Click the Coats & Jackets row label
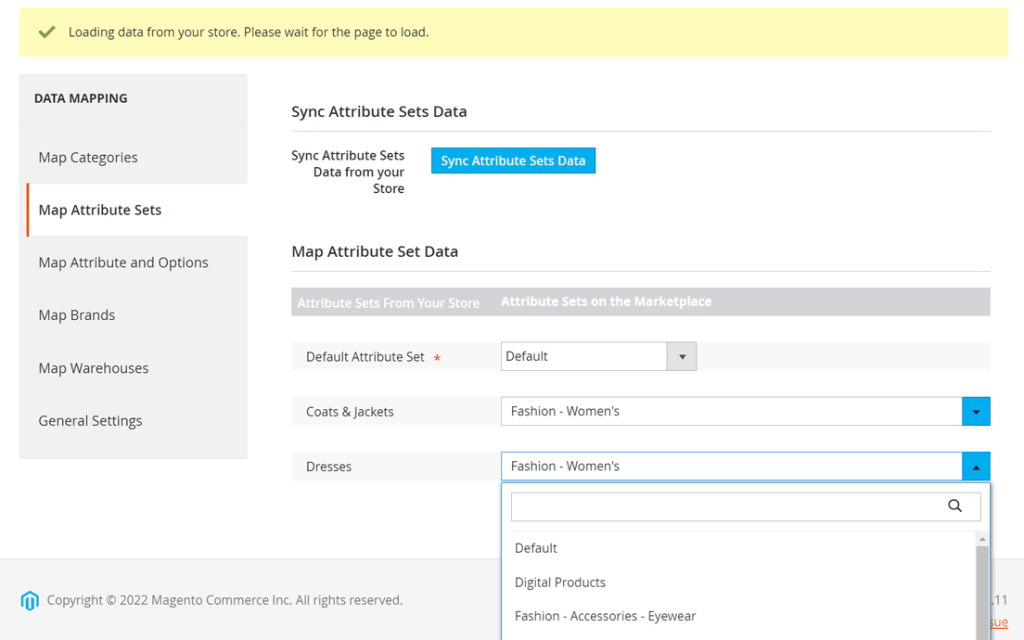Screen dimensions: 1024x640 click(x=350, y=412)
